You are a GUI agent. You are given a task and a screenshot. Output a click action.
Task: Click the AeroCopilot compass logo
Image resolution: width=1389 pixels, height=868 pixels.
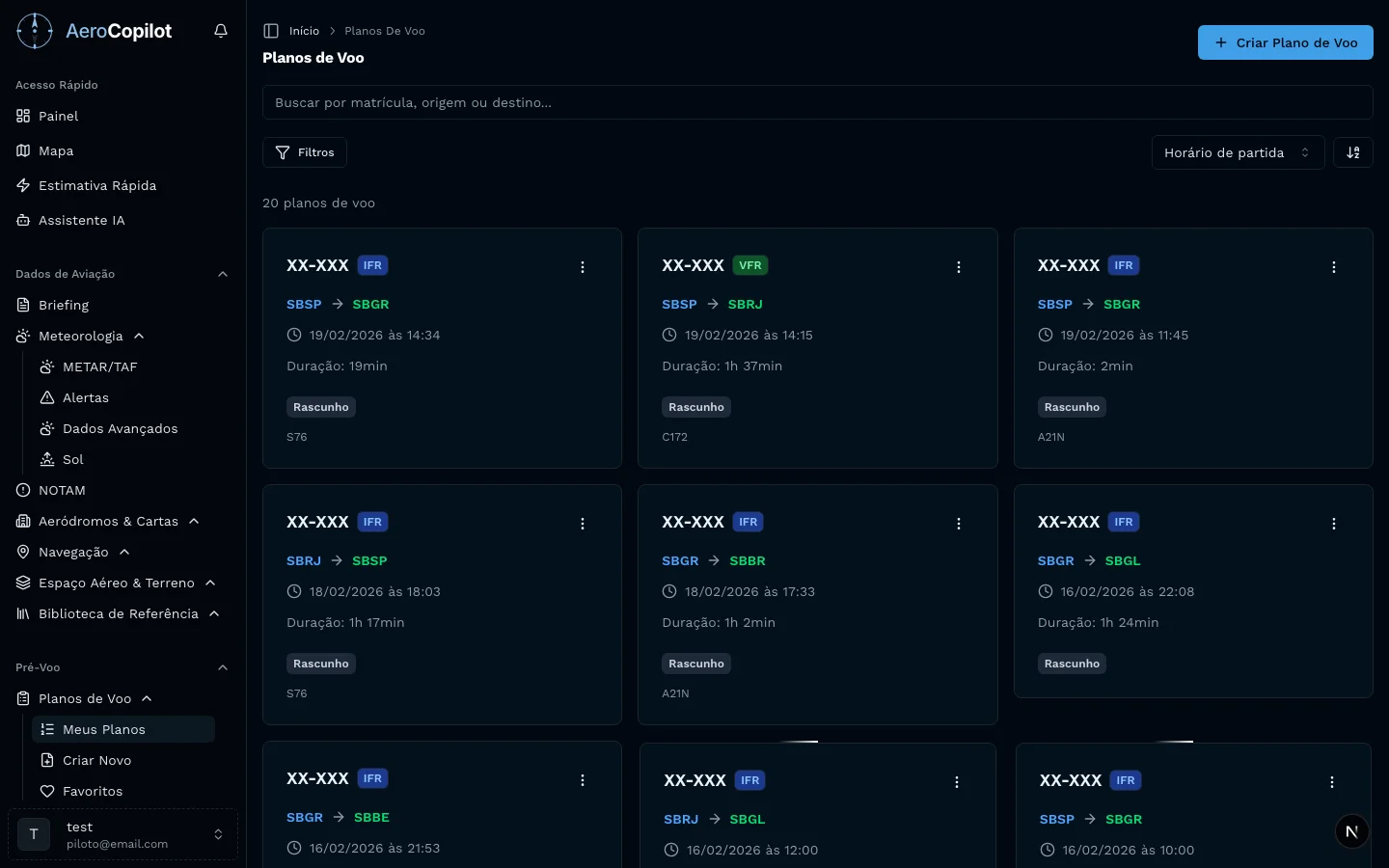35,31
